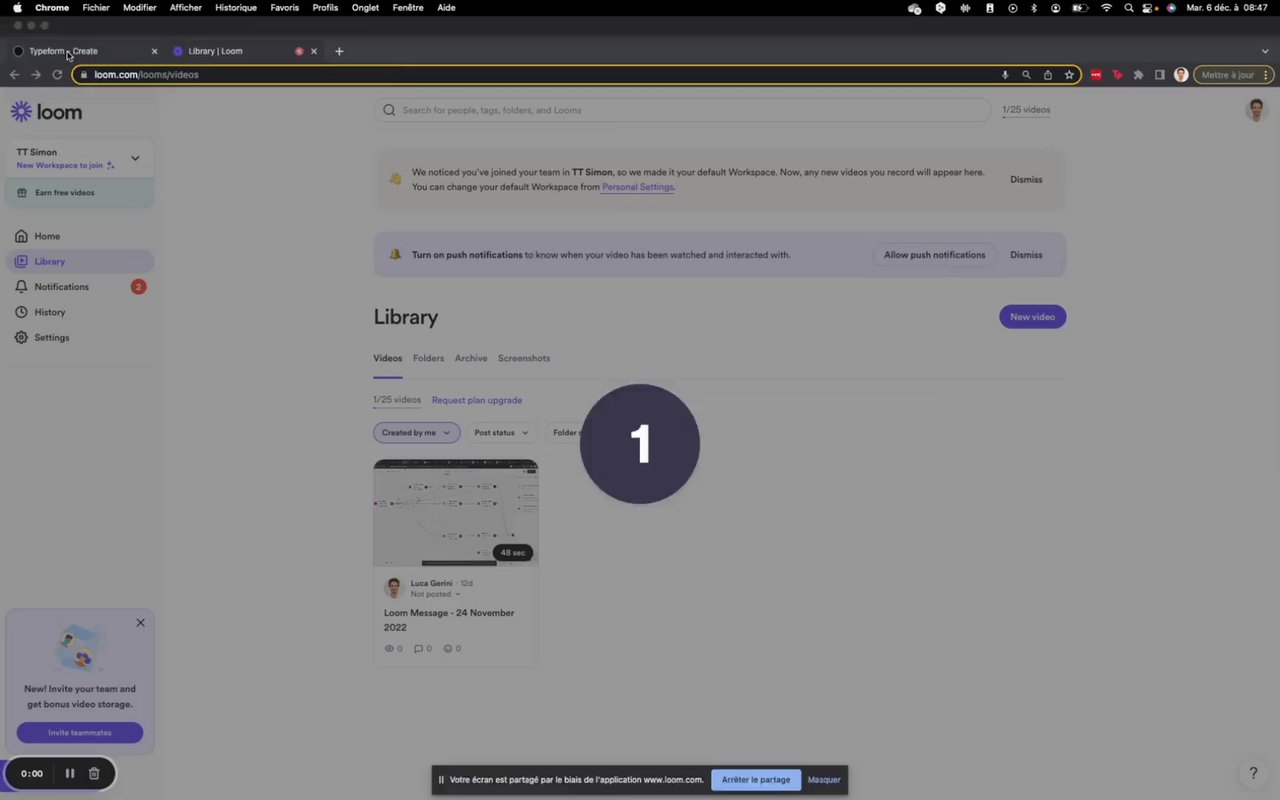Go back with Chrome's back arrow
Screen dimensions: 1280x800
tap(14, 75)
